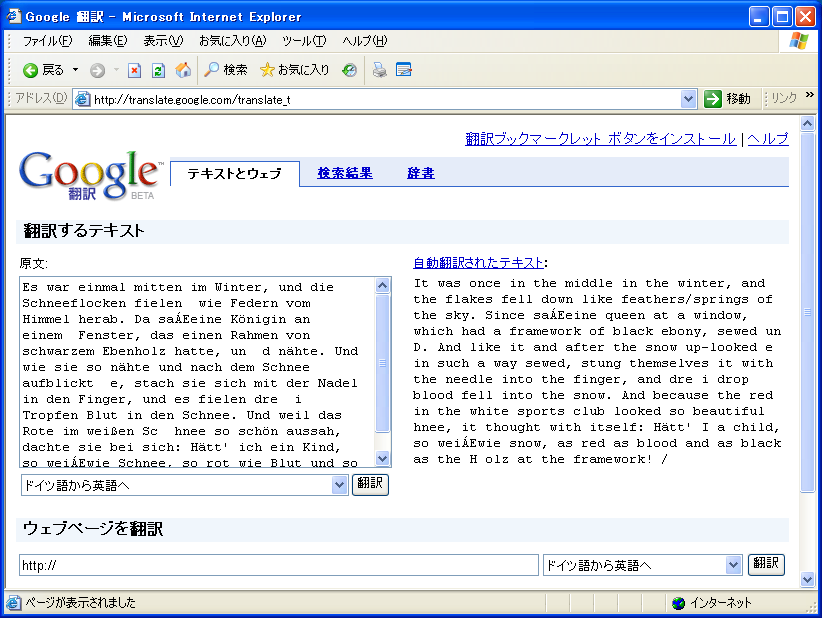
Task: Click the grayed Forward arrow button
Action: (x=97, y=70)
